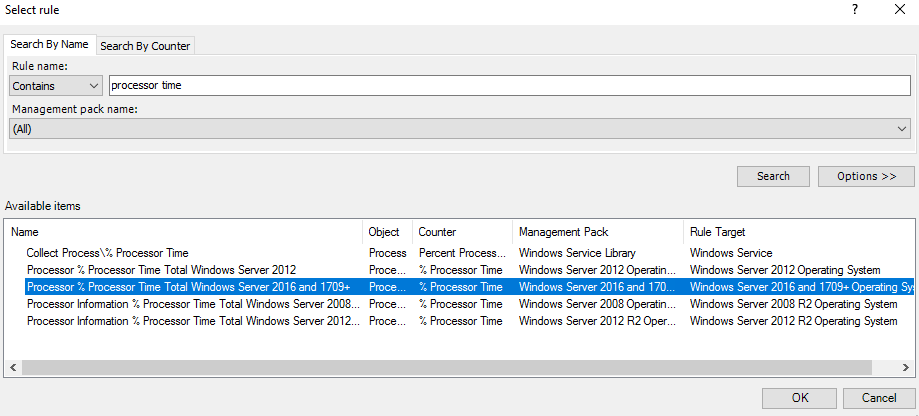Confirm with the OK button
The width and height of the screenshot is (919, 416).
pyautogui.click(x=799, y=398)
